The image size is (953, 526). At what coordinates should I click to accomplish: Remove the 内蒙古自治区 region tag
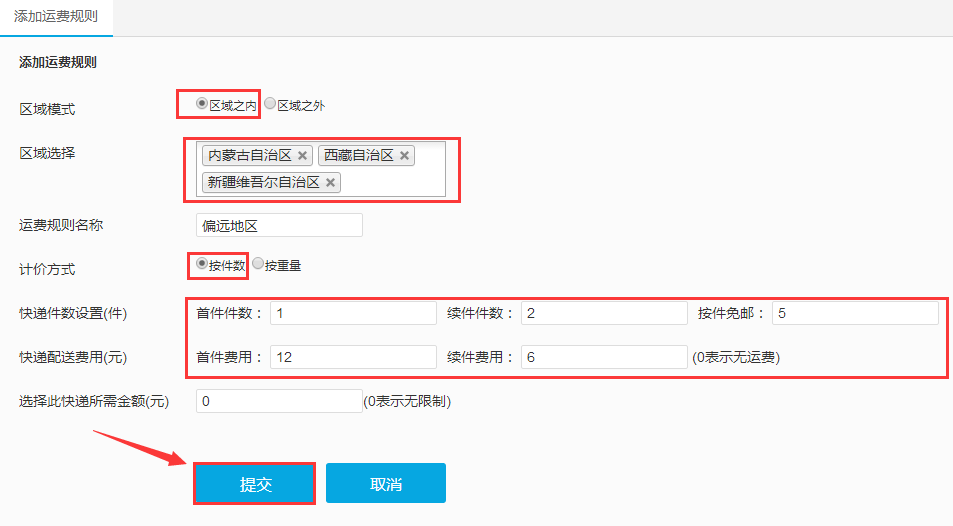(302, 156)
